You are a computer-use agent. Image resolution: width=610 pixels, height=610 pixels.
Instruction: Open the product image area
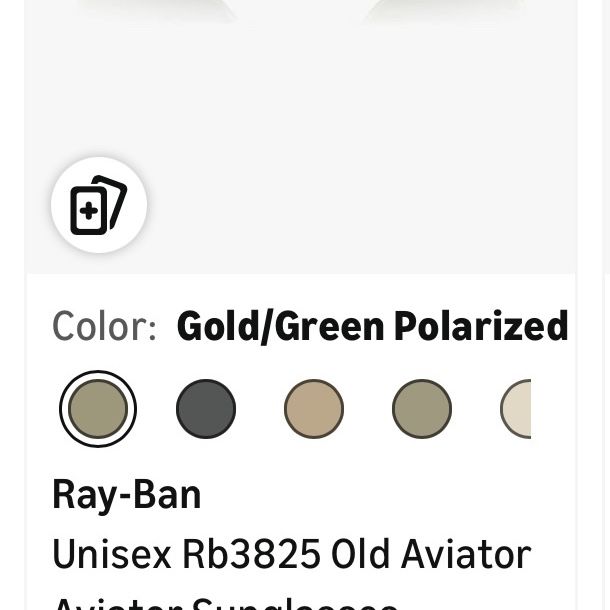[301, 137]
